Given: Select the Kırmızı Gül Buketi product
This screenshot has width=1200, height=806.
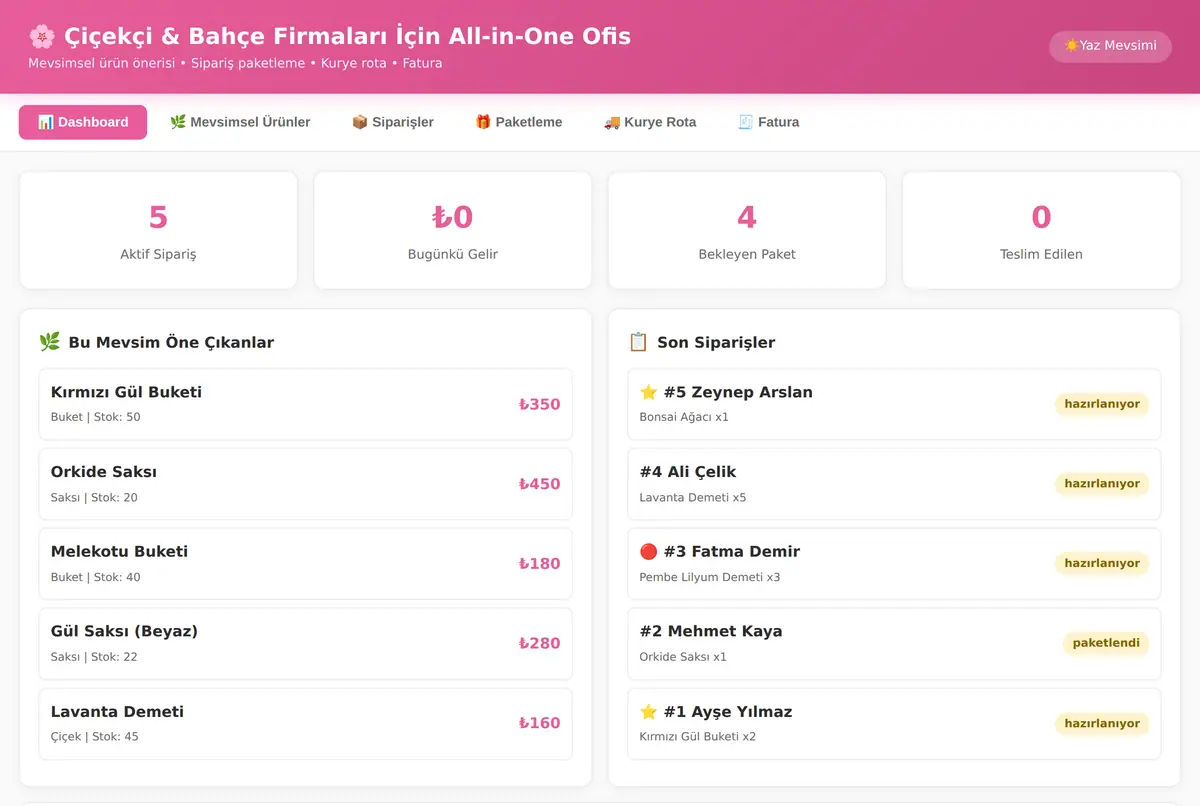Looking at the screenshot, I should pos(306,404).
